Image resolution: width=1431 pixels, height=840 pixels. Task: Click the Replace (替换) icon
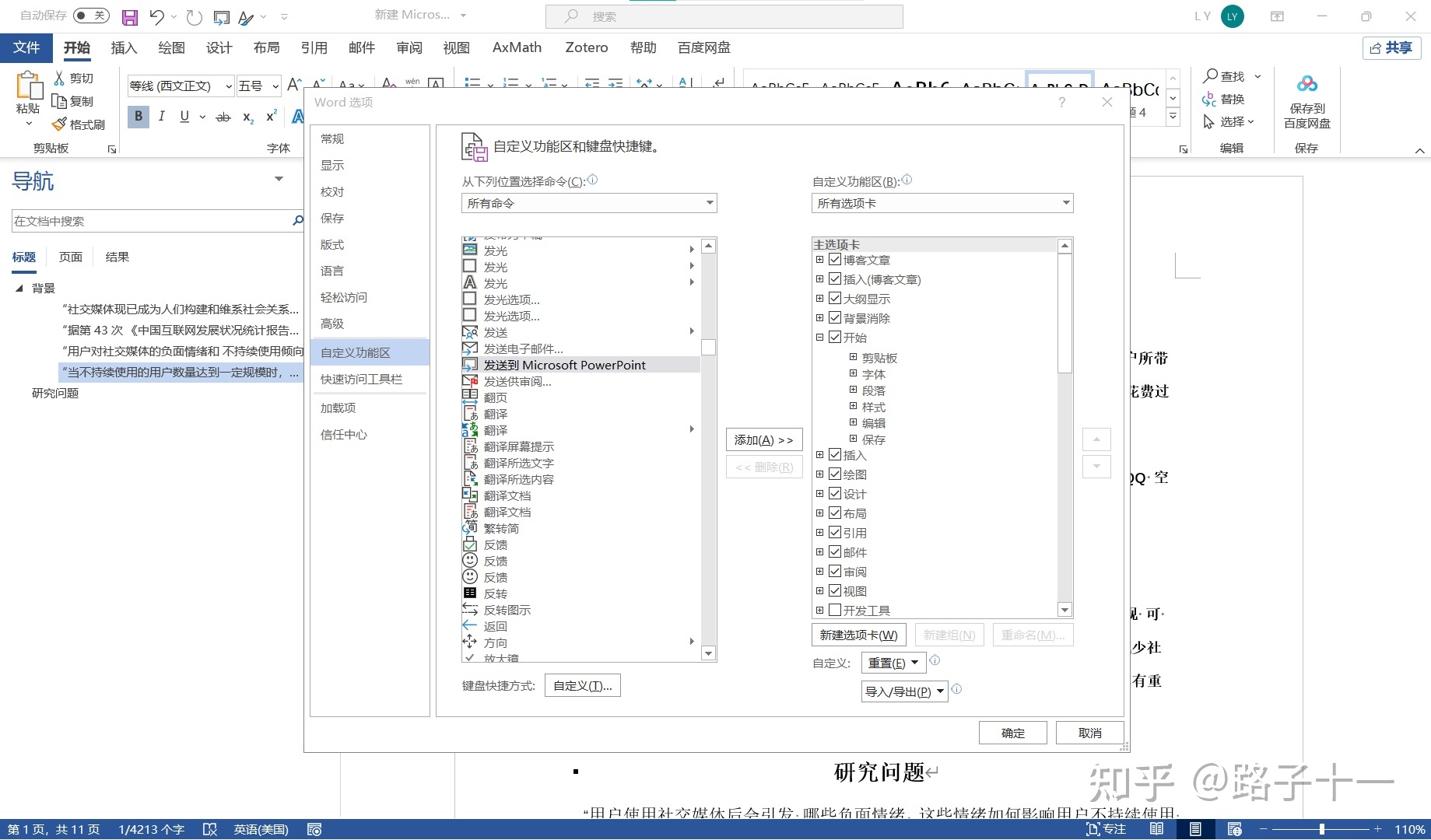coord(1209,99)
